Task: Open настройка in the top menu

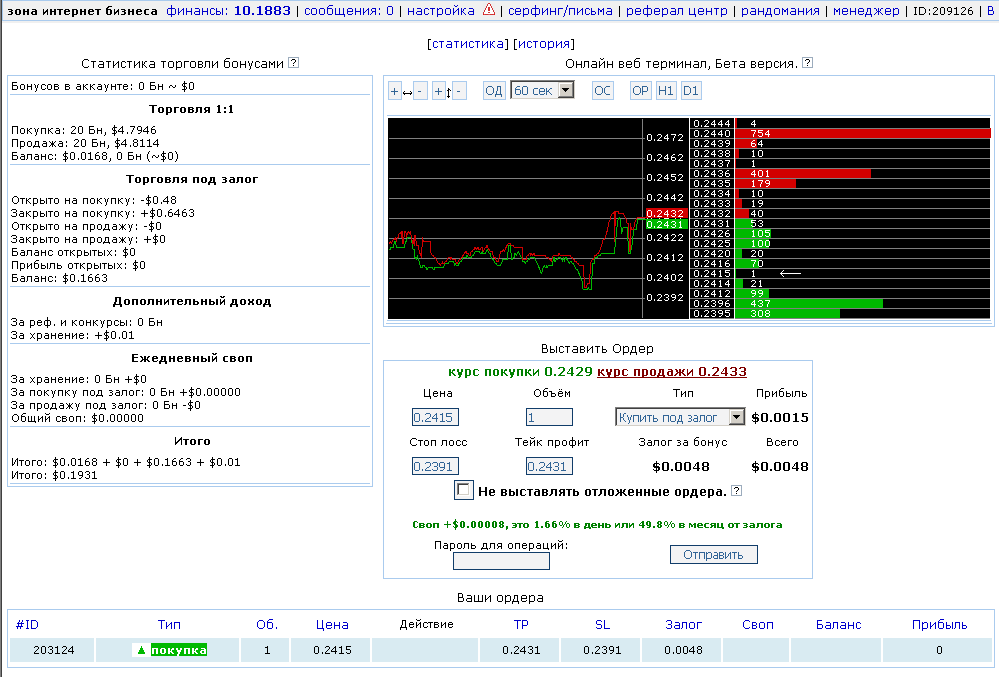Action: (440, 11)
